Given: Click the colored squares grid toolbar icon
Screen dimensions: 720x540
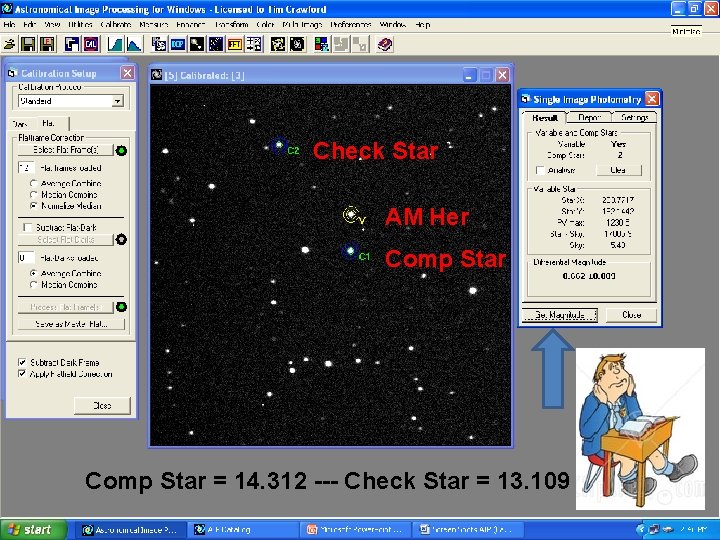Looking at the screenshot, I should click(322, 45).
